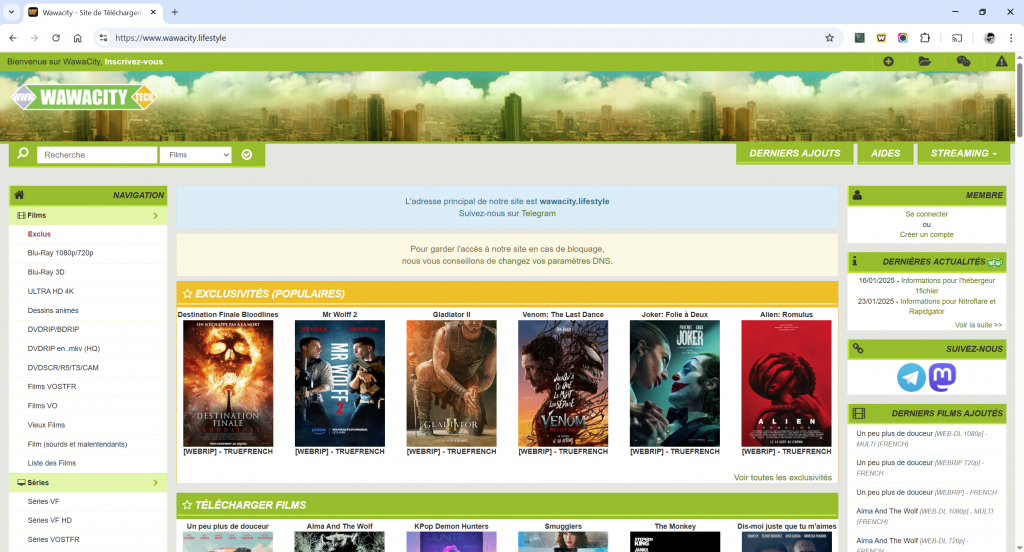Screen dimensions: 1024x552
Task: Open Films VOSTFR category
Action: click(x=52, y=387)
